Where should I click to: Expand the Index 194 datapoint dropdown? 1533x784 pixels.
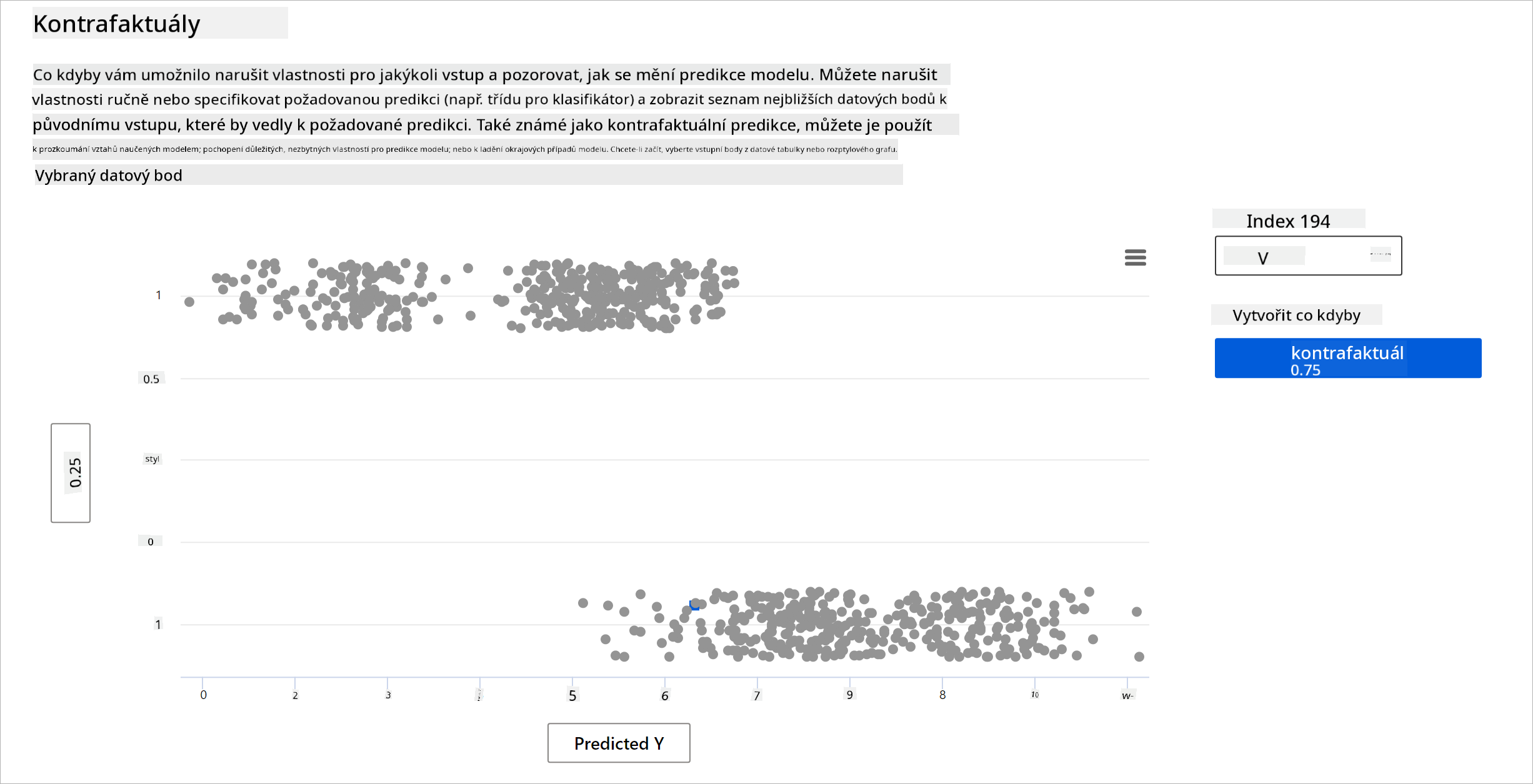1308,256
